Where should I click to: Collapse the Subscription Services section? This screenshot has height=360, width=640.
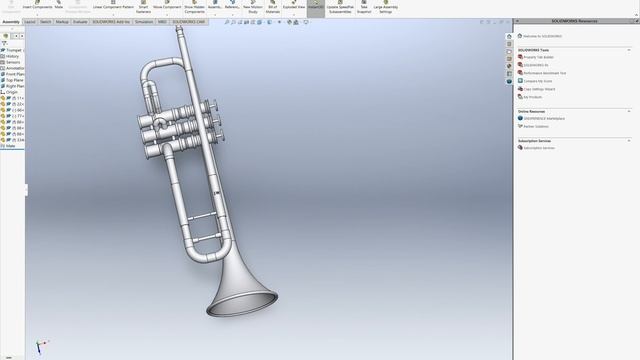[629, 141]
